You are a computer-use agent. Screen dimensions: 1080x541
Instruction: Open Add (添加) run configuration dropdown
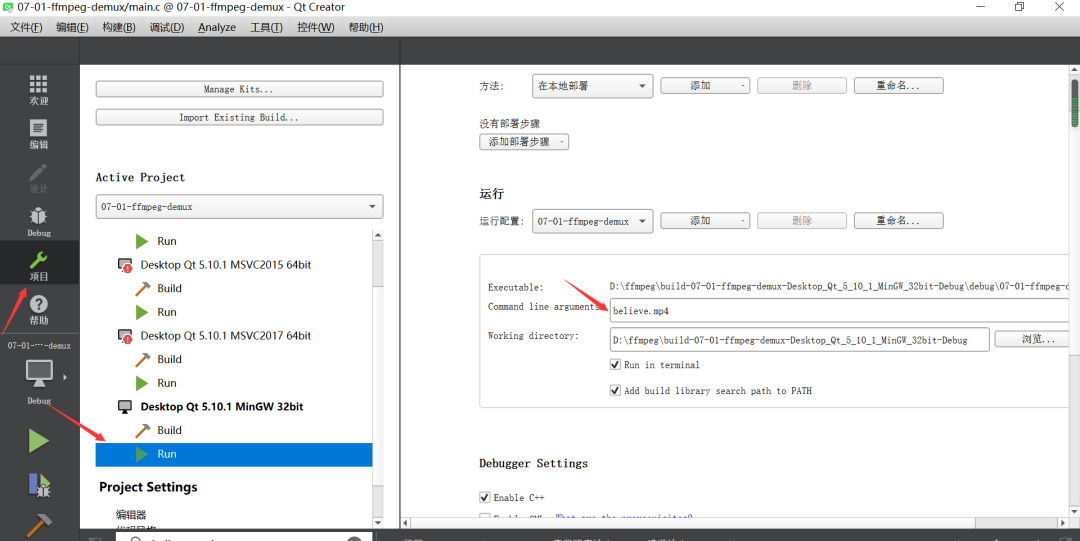click(x=705, y=221)
